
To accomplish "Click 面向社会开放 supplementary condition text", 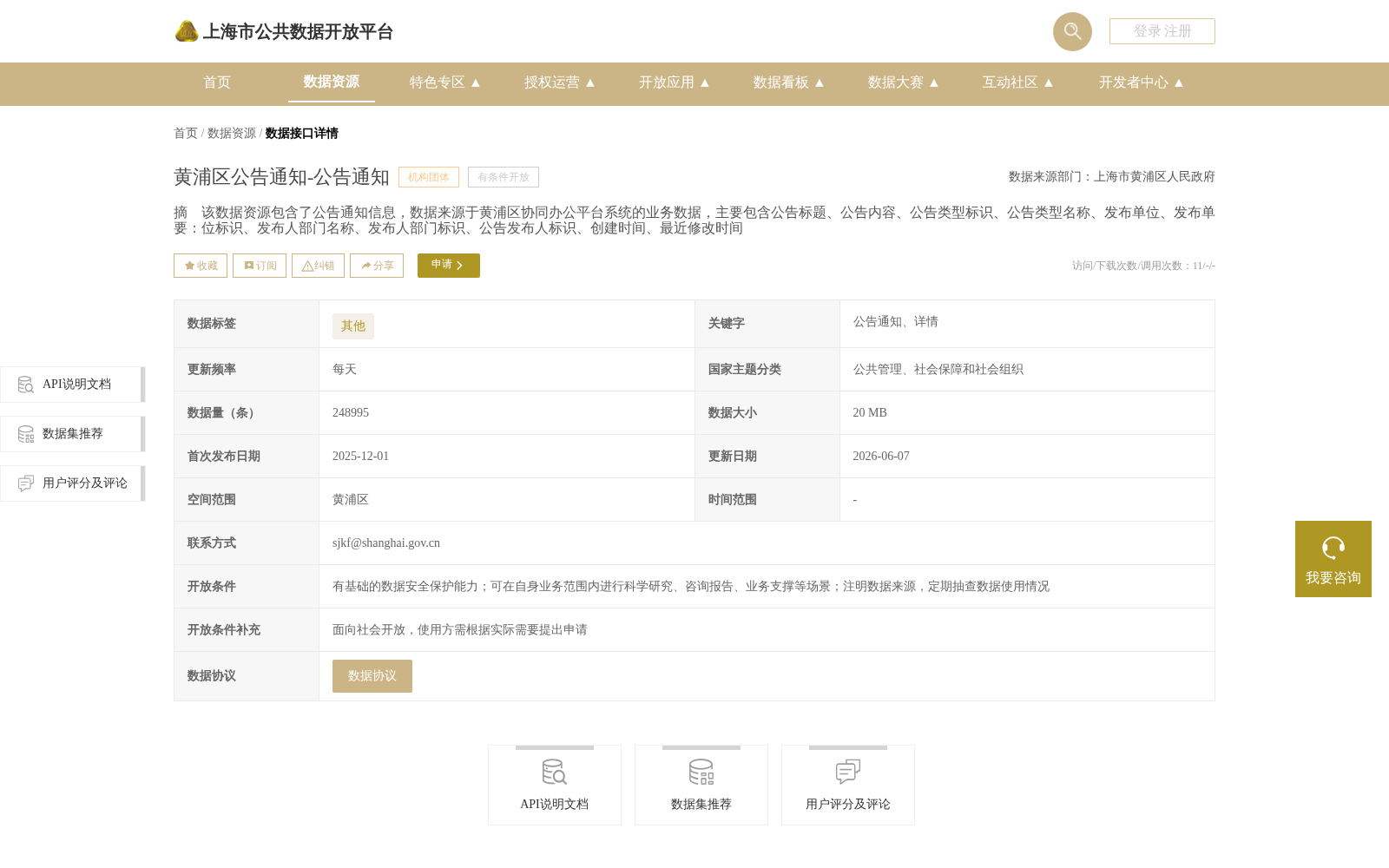I will tap(460, 630).
